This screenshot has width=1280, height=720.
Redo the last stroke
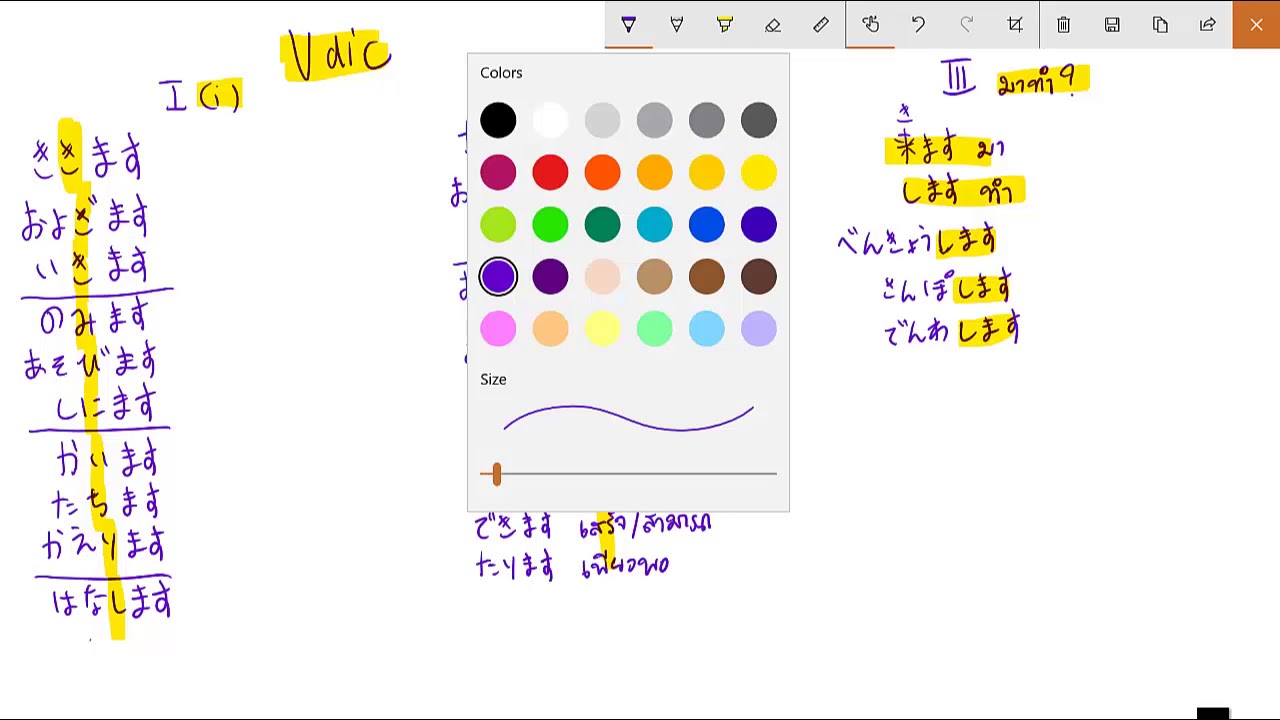coord(966,24)
